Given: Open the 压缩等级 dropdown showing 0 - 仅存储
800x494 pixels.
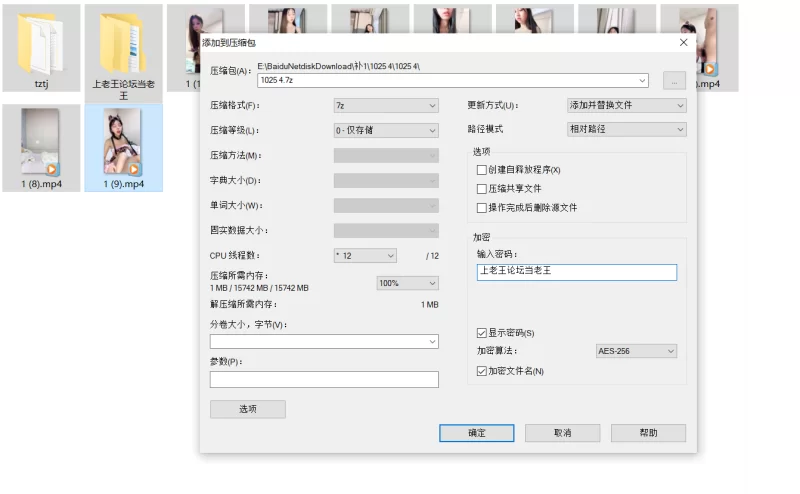Looking at the screenshot, I should tap(386, 130).
